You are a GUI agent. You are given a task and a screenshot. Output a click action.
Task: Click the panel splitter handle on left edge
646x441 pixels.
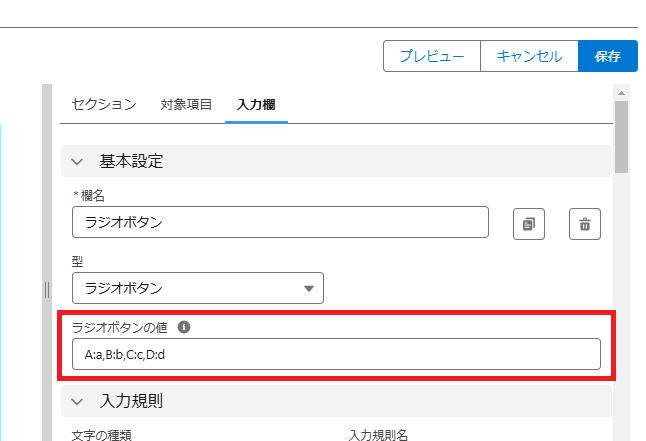click(47, 290)
